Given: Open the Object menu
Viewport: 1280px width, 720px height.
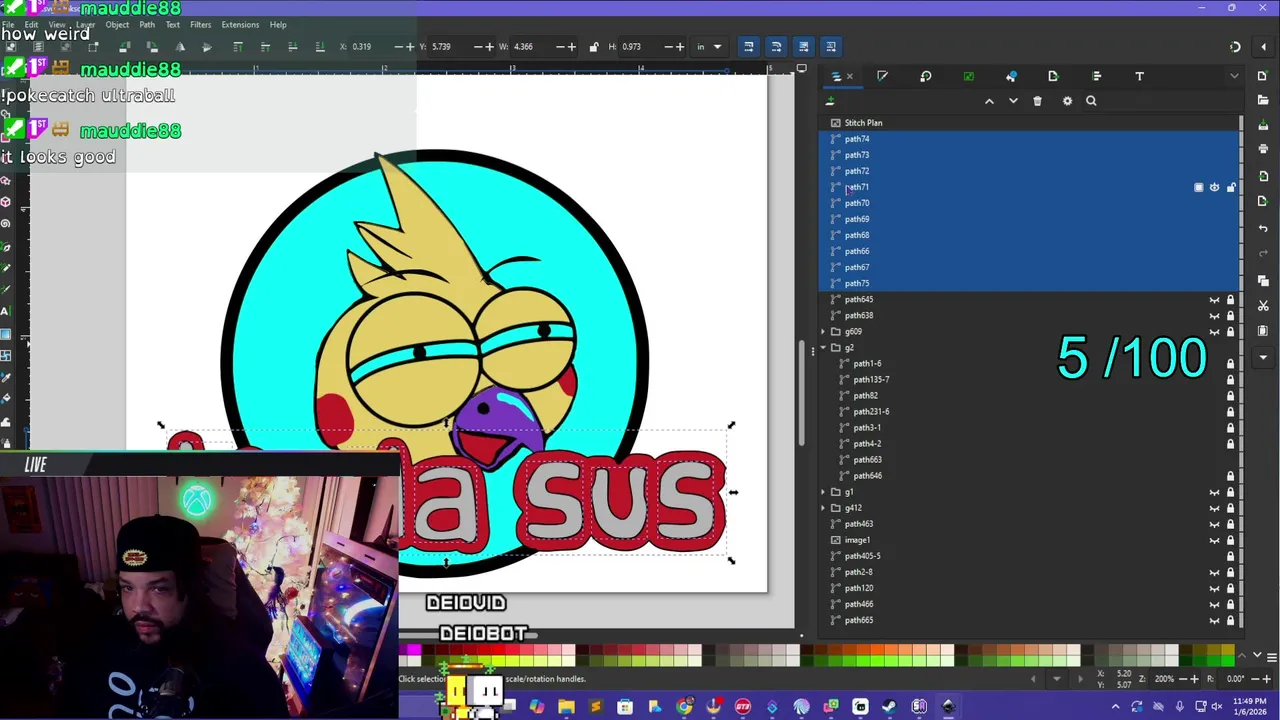Looking at the screenshot, I should click(117, 25).
